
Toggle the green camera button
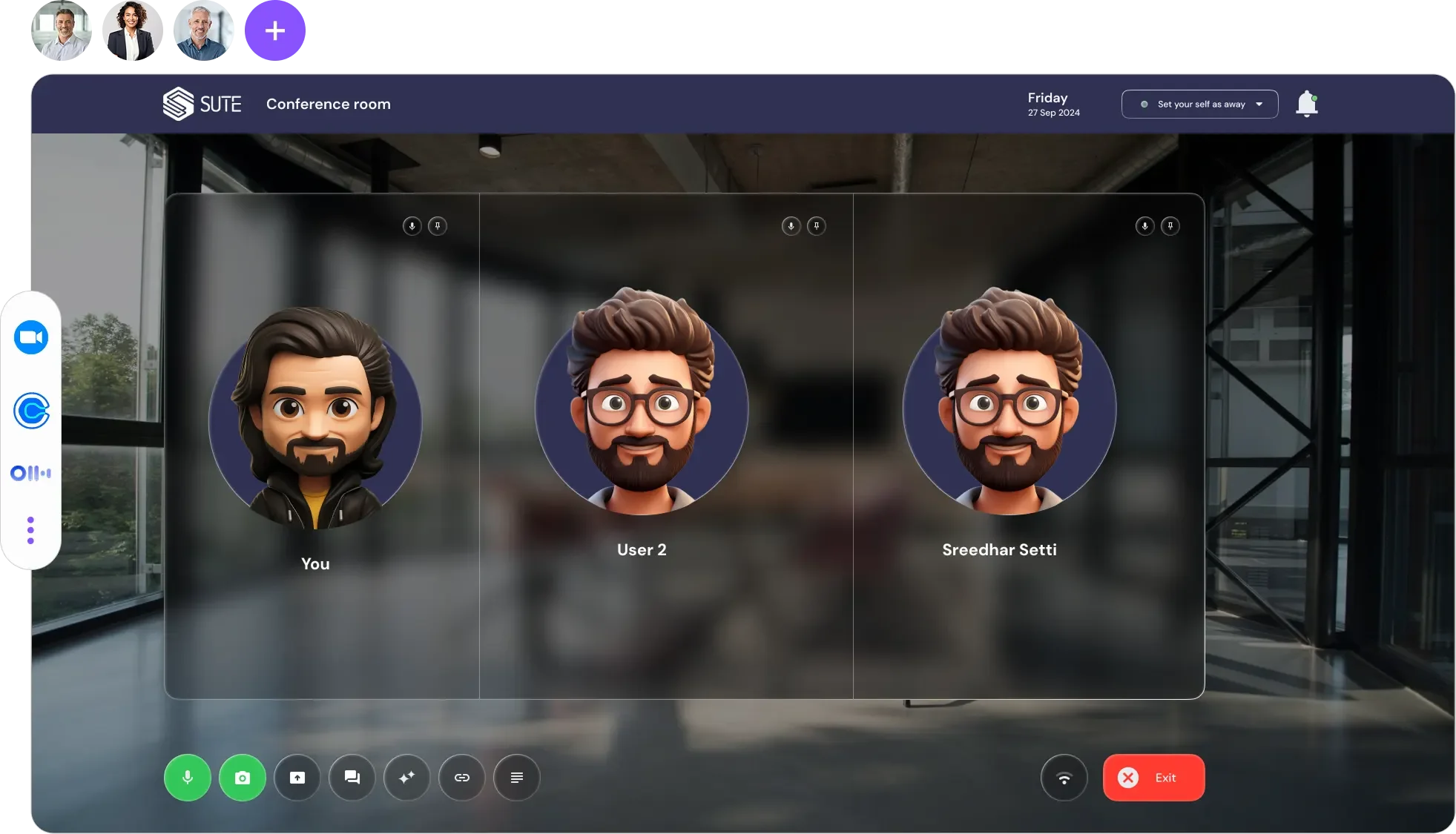point(242,777)
